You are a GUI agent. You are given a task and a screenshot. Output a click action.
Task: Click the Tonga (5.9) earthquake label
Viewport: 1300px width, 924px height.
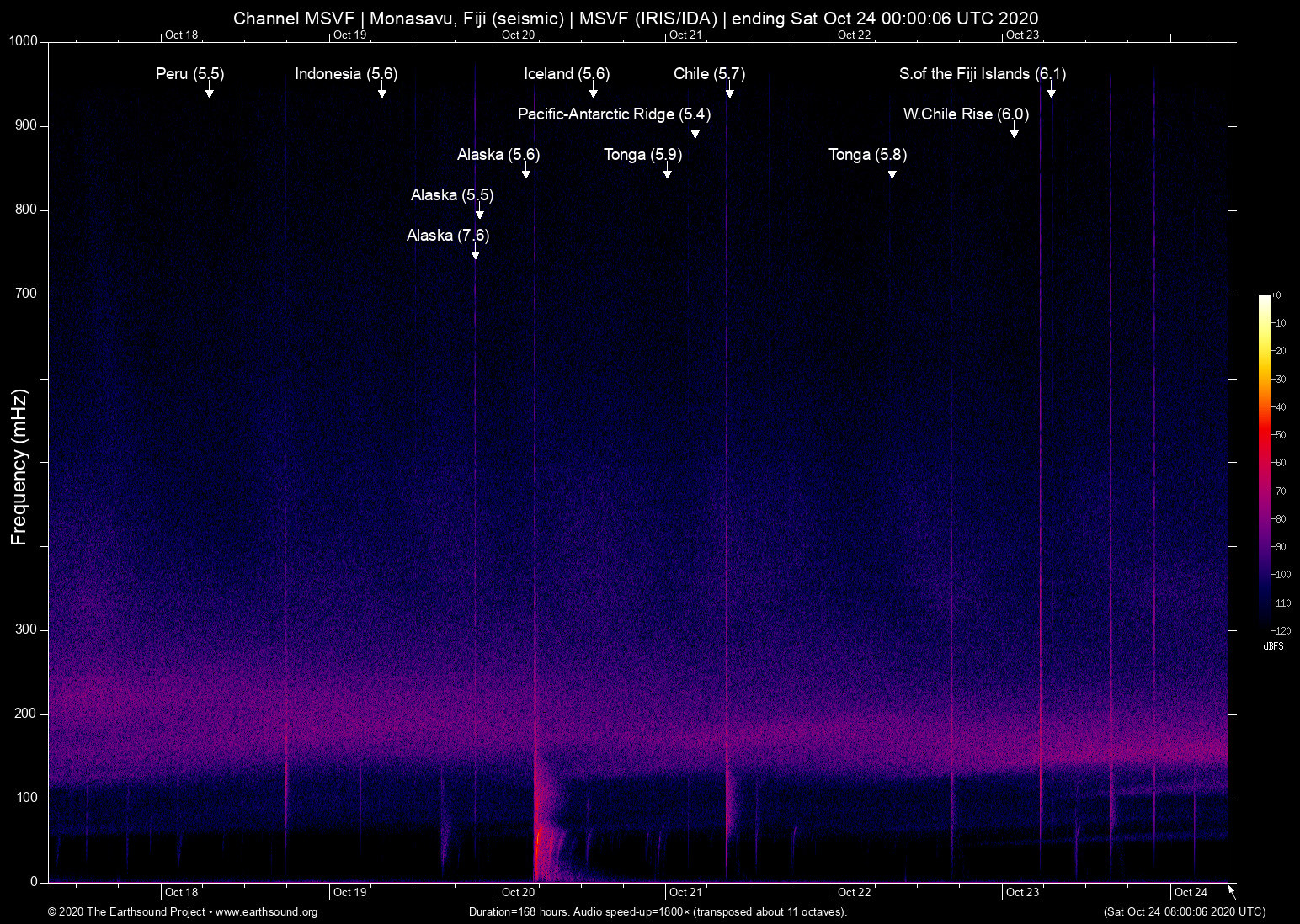pos(643,155)
